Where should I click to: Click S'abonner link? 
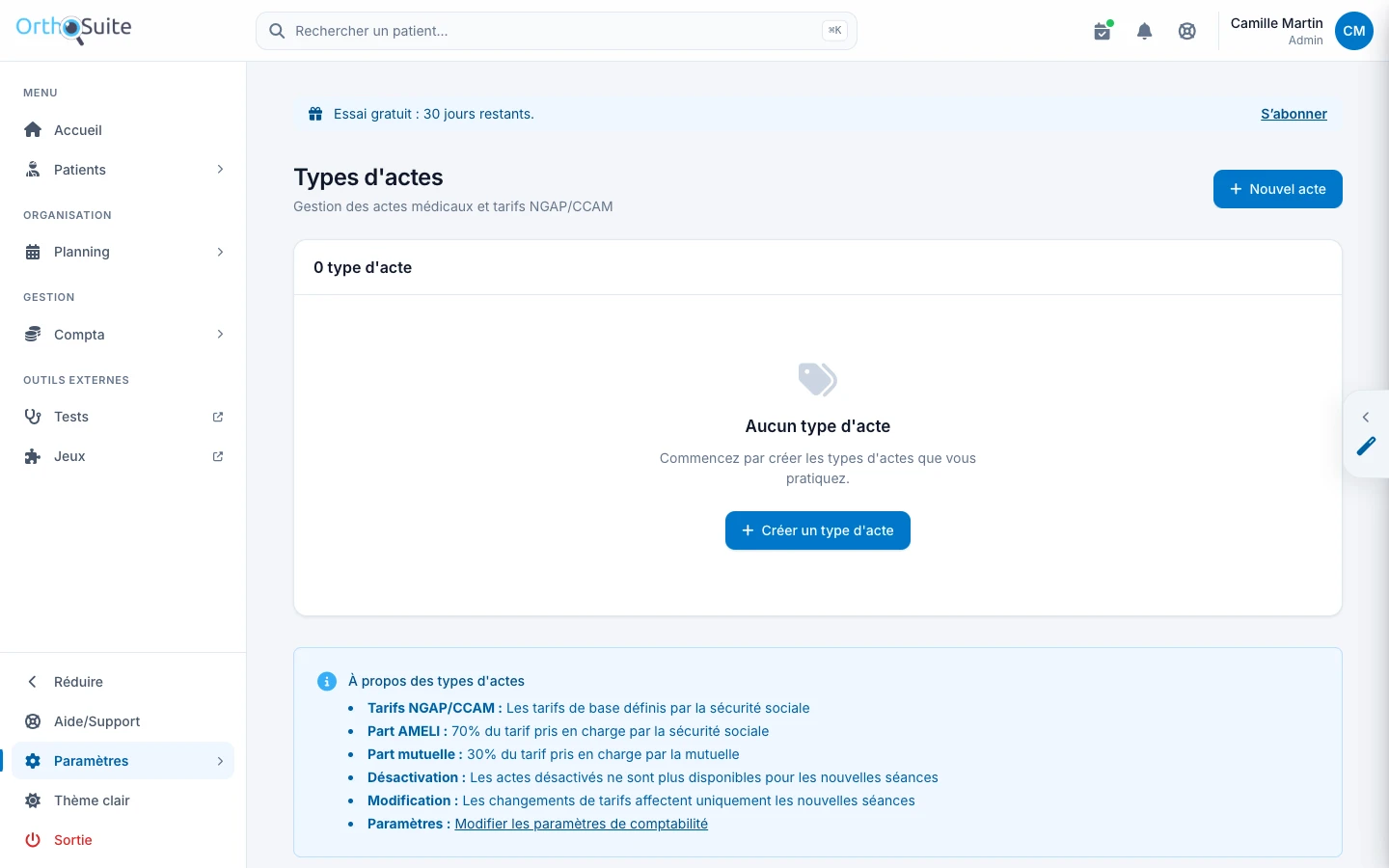pyautogui.click(x=1294, y=114)
